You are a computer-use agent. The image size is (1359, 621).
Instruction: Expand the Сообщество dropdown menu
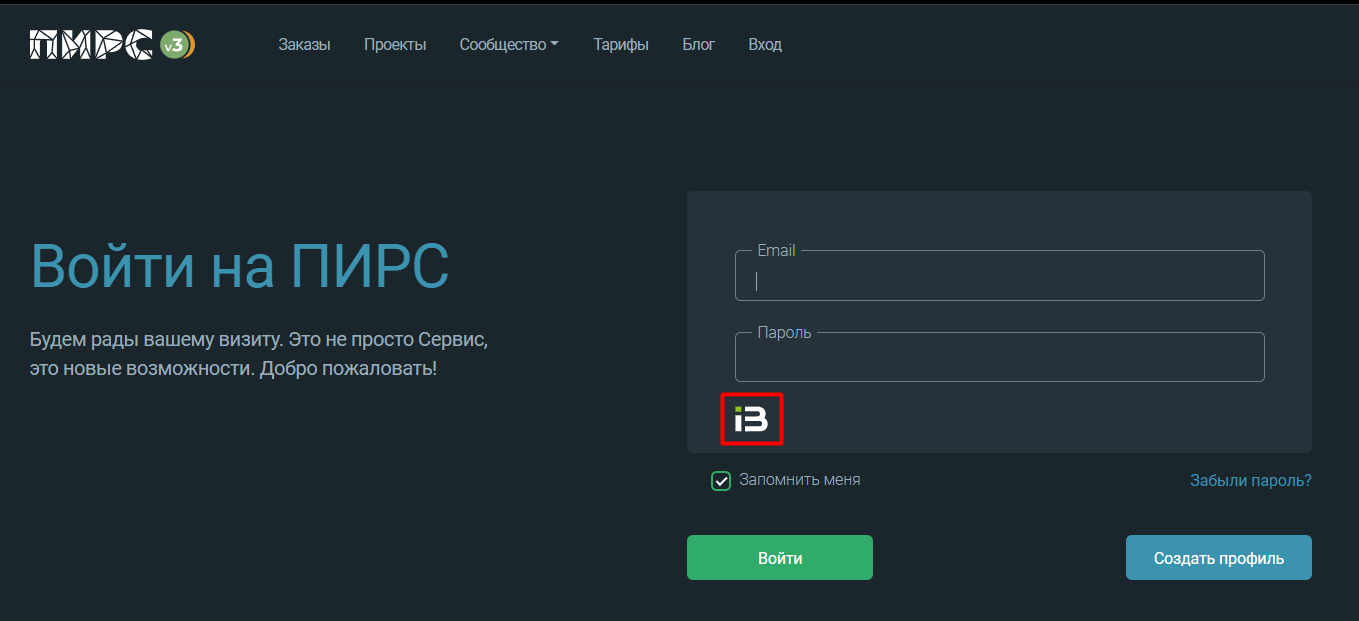pos(509,45)
